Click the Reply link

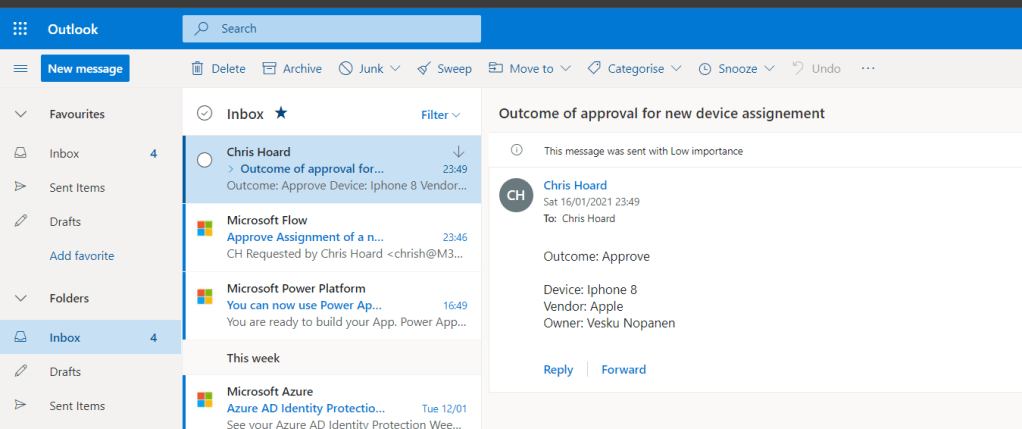[x=558, y=369]
